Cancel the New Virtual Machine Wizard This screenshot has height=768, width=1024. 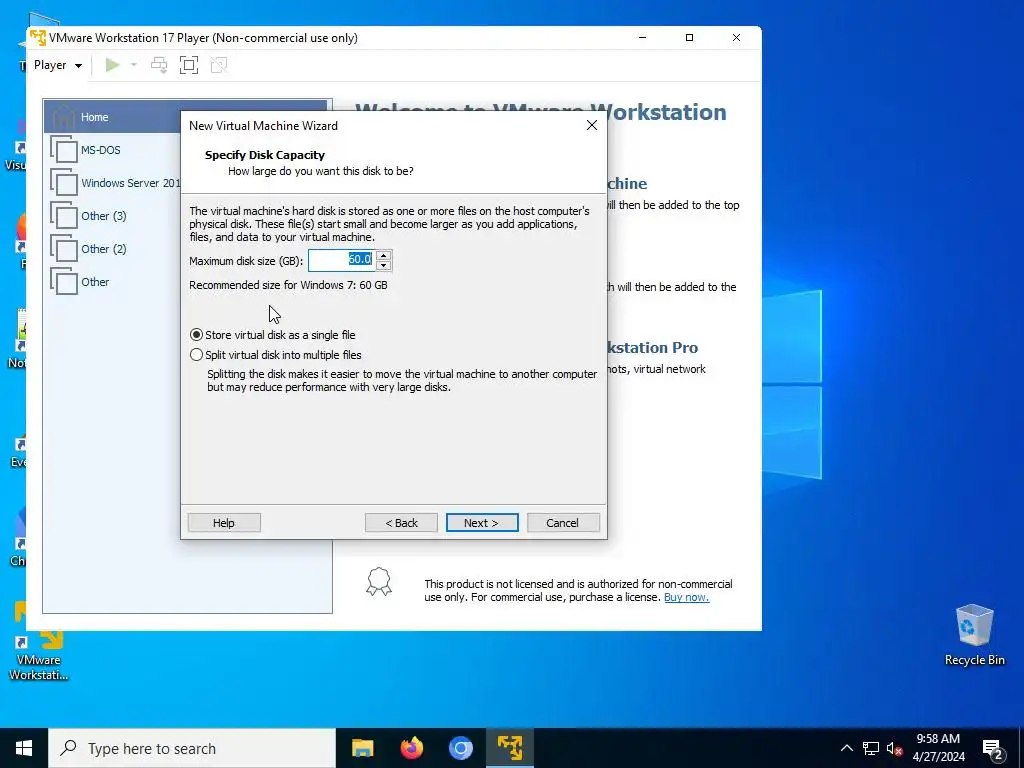(x=563, y=522)
